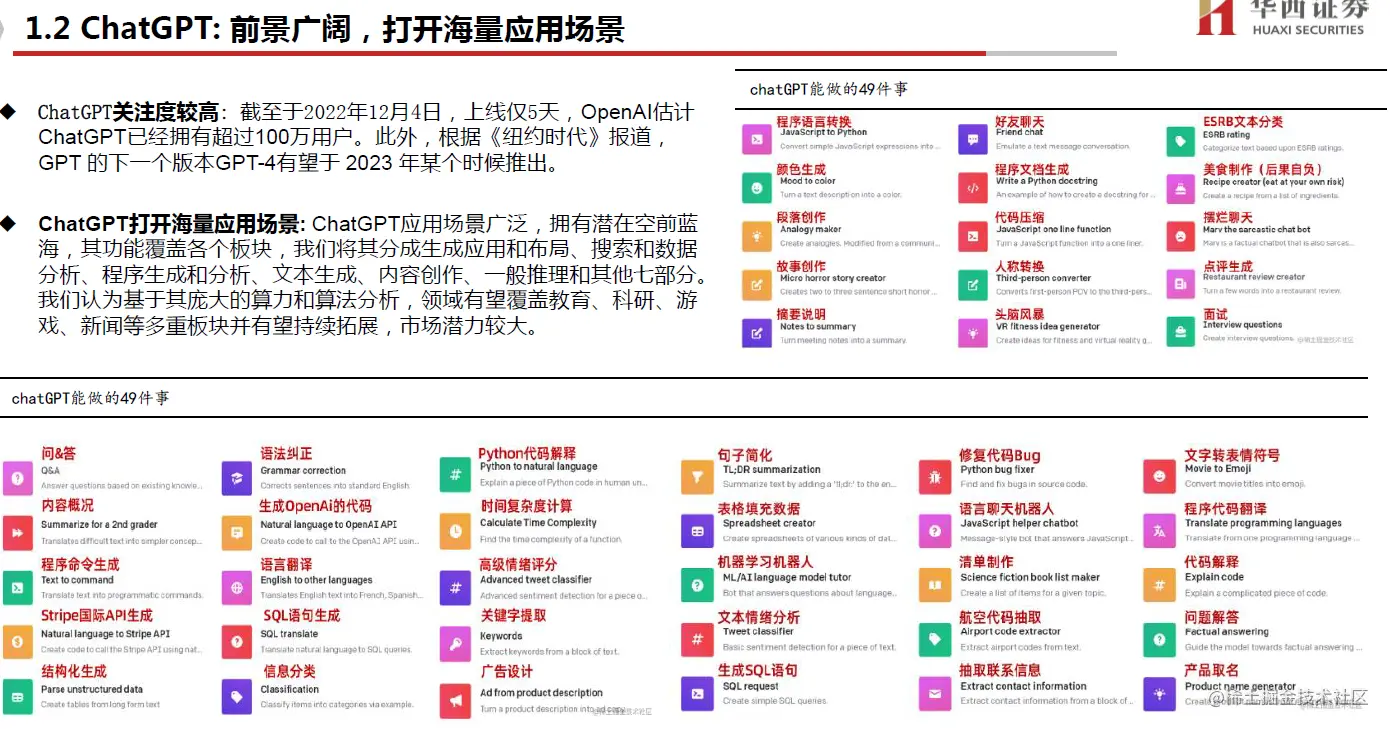This screenshot has width=1390, height=729.
Task: Click the SQL translate red icon
Action: (237, 641)
